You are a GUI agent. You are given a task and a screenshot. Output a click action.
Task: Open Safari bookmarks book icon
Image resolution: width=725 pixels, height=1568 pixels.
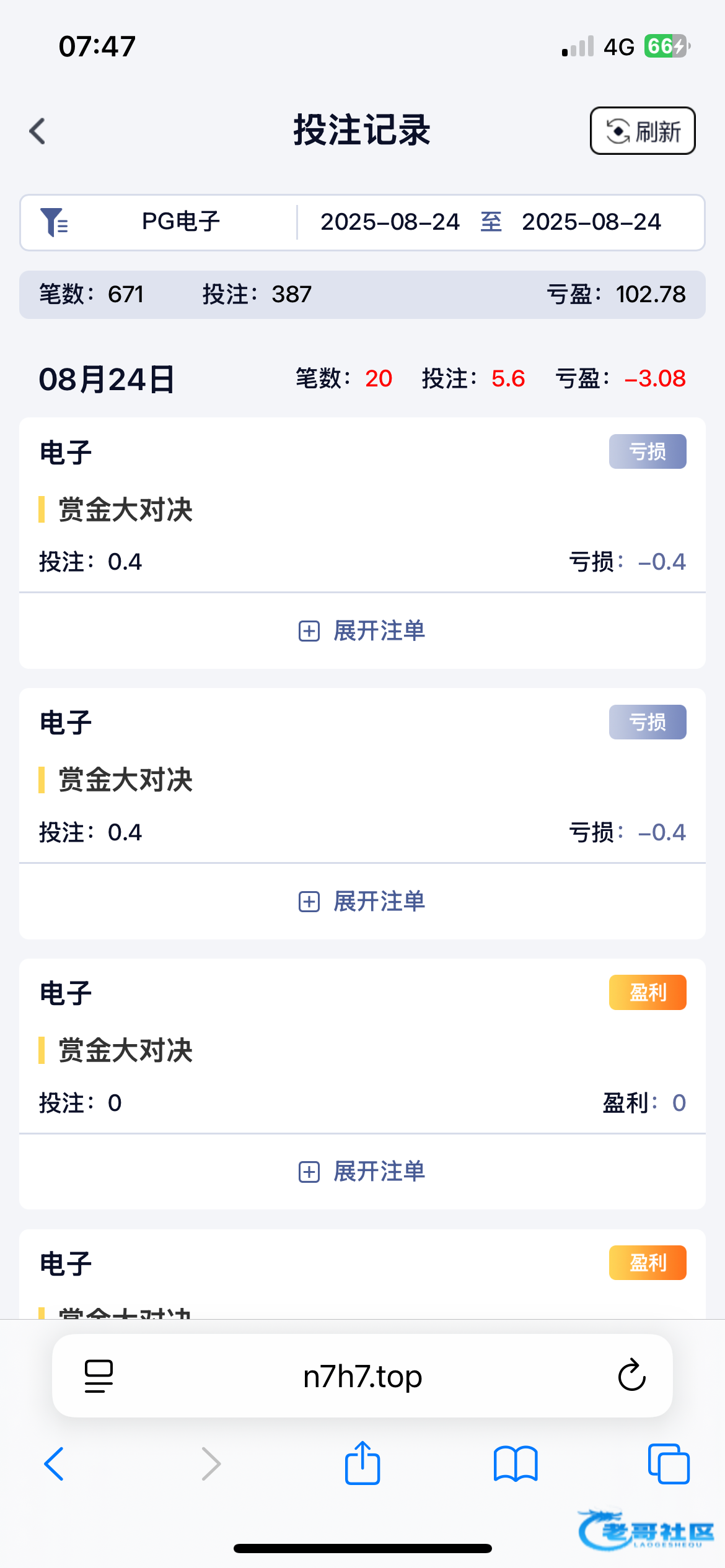[x=516, y=1464]
